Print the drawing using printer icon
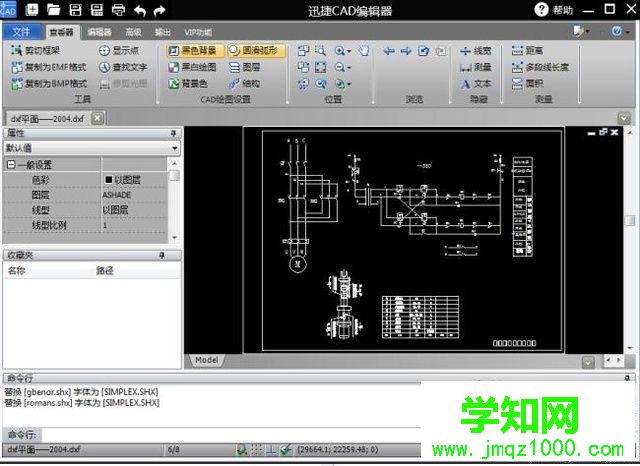 click(118, 9)
